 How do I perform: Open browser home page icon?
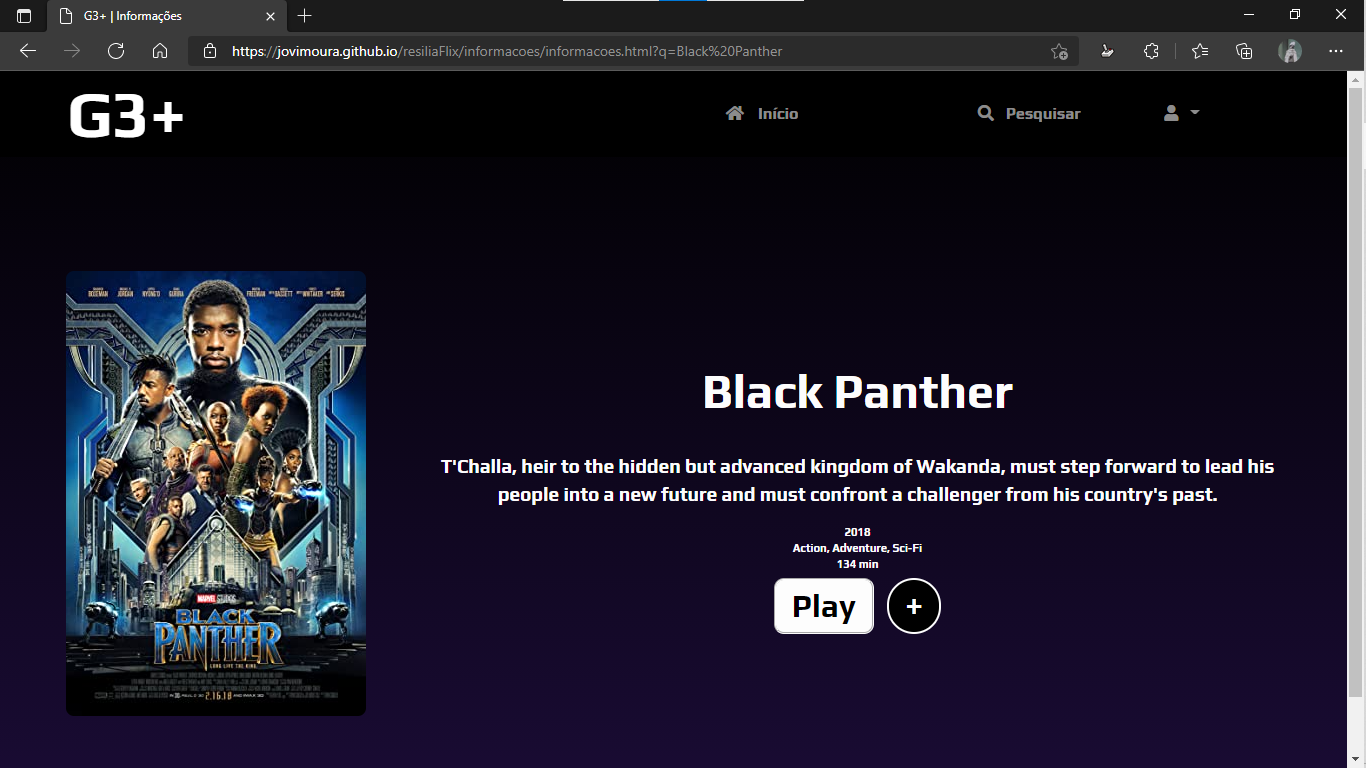tap(160, 51)
